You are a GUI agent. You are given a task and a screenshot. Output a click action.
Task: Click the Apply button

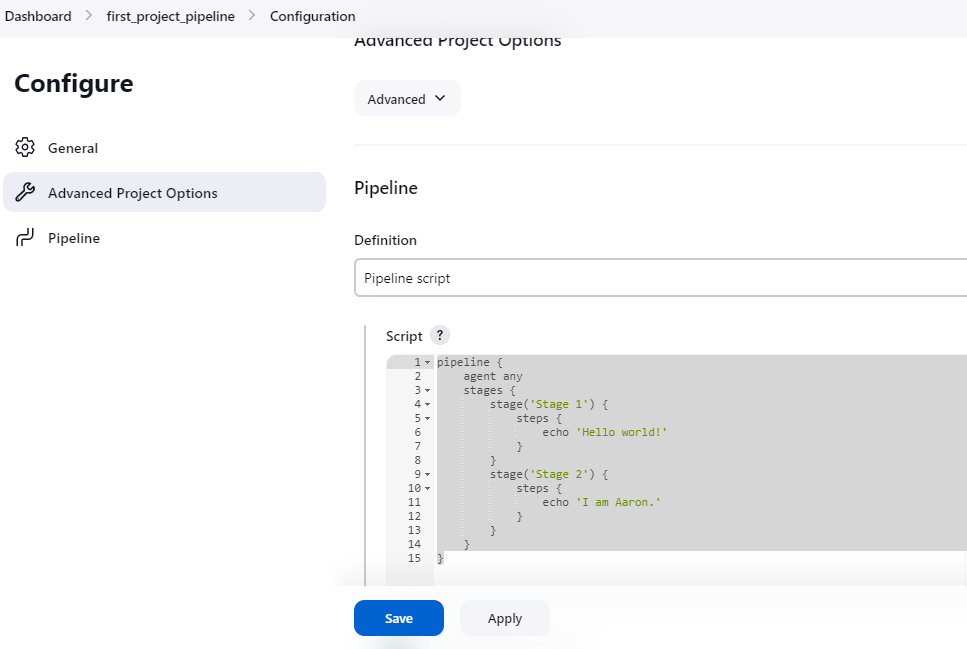coord(505,618)
